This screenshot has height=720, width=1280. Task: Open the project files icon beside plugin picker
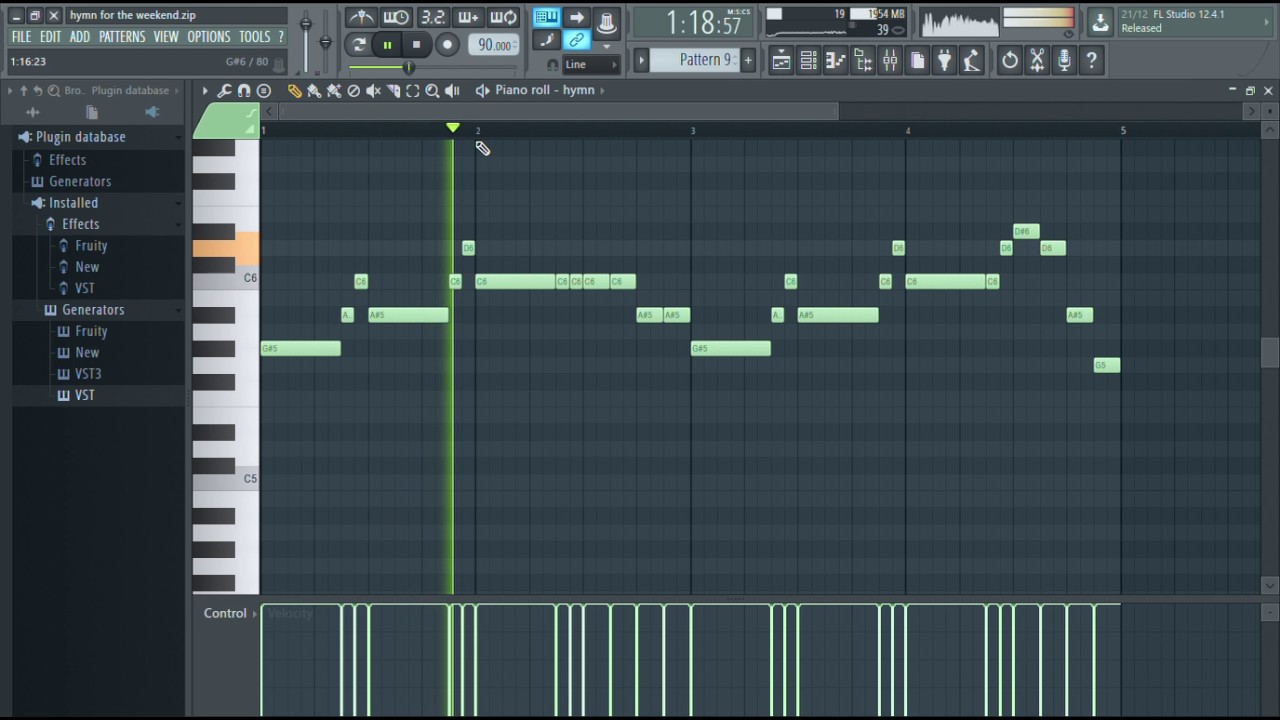(x=917, y=61)
